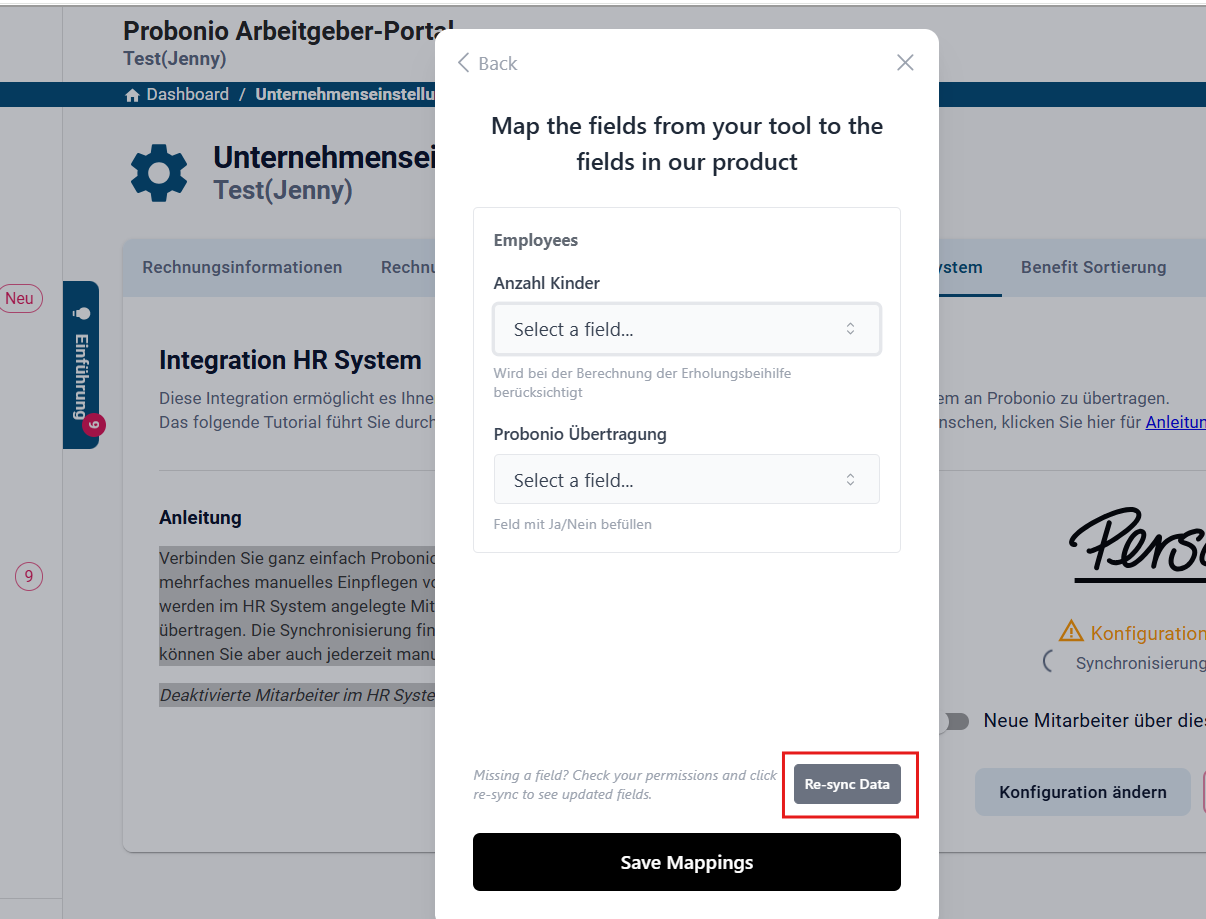Toggle the Neue Mitarbeiter switch
Screen dimensions: 1206x919
pos(955,721)
